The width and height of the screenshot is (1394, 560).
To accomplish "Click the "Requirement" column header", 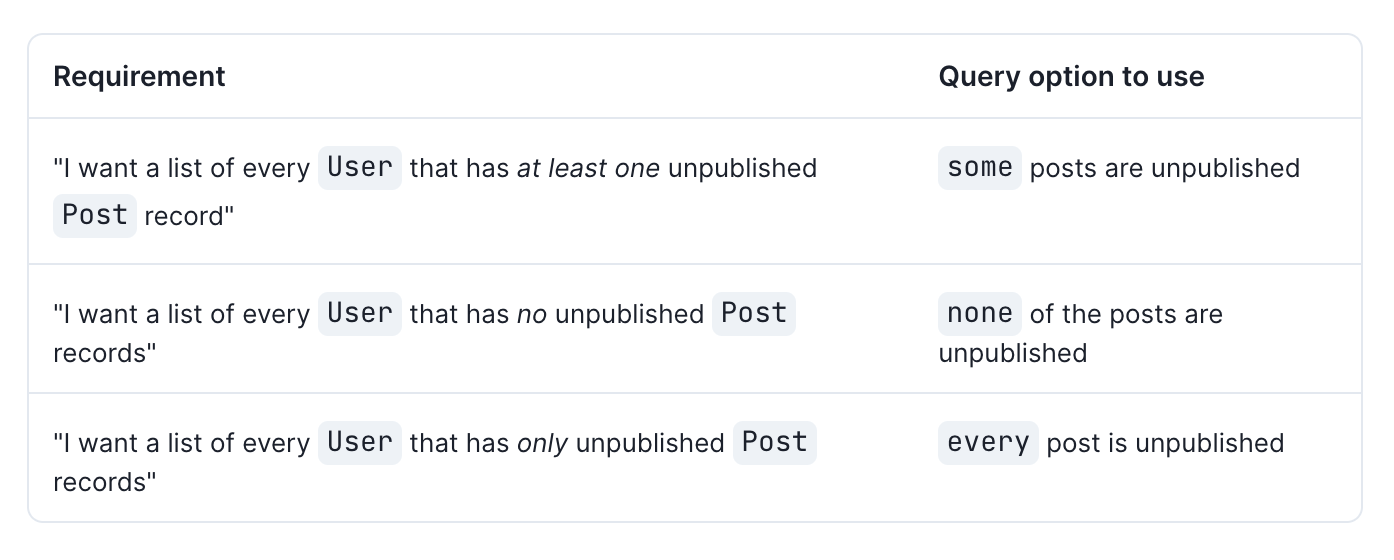I will [139, 77].
